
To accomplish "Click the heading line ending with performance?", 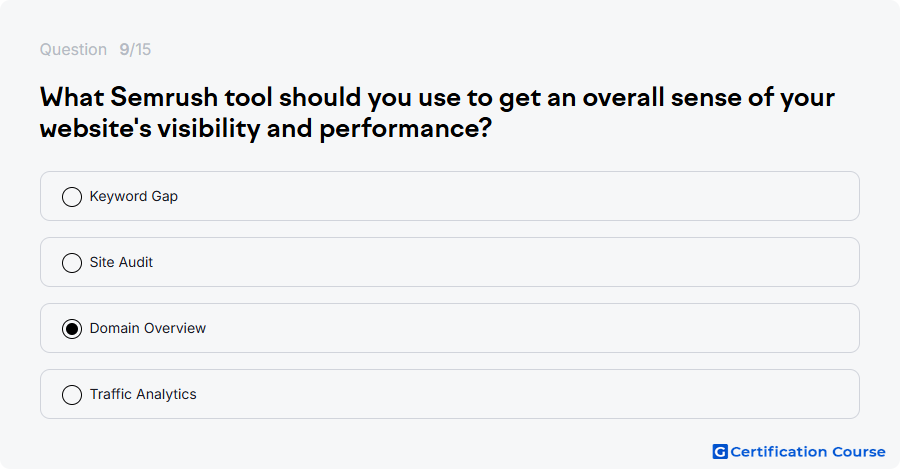I will 266,128.
